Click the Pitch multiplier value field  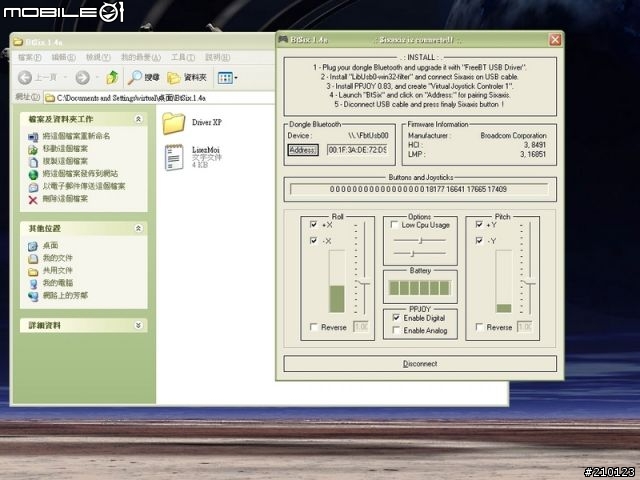pos(525,327)
